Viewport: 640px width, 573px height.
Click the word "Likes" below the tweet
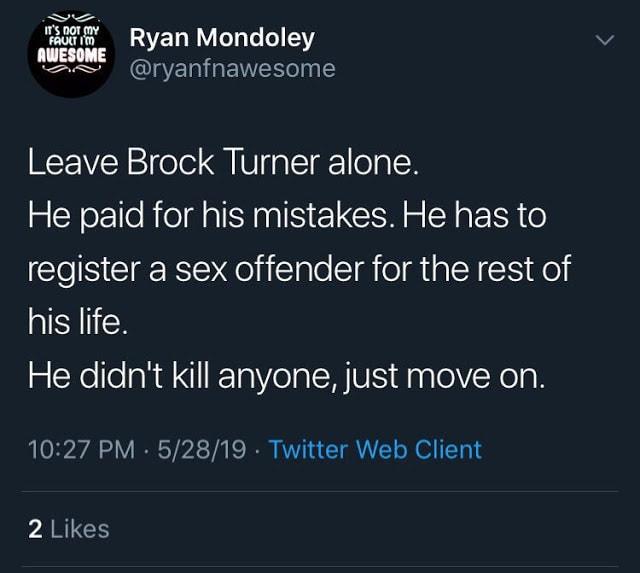[x=80, y=529]
